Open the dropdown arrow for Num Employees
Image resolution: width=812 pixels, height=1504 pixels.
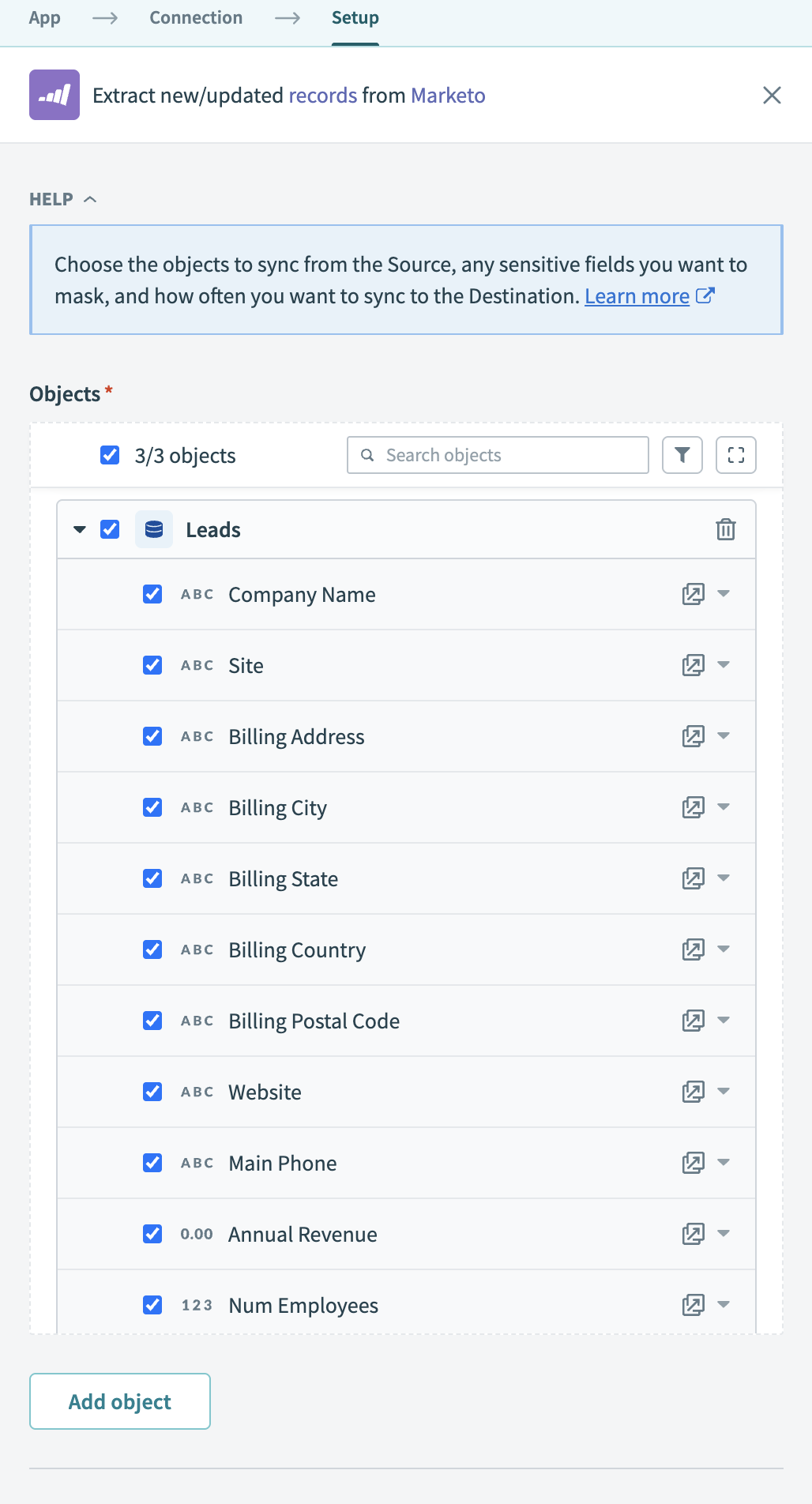tap(724, 1305)
